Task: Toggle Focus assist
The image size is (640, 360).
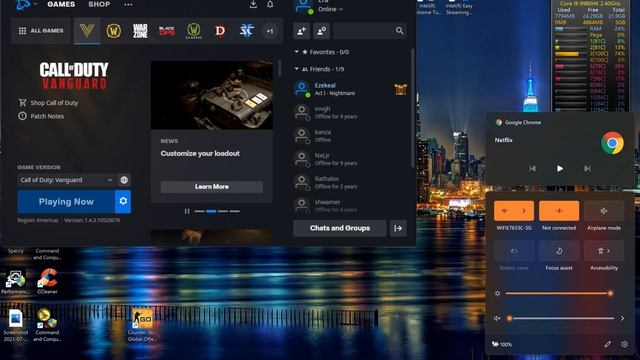Action: click(x=559, y=251)
